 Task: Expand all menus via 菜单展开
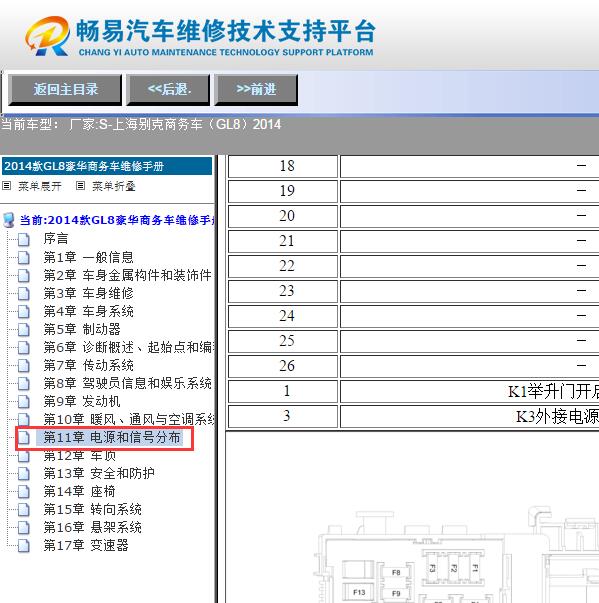click(x=40, y=187)
